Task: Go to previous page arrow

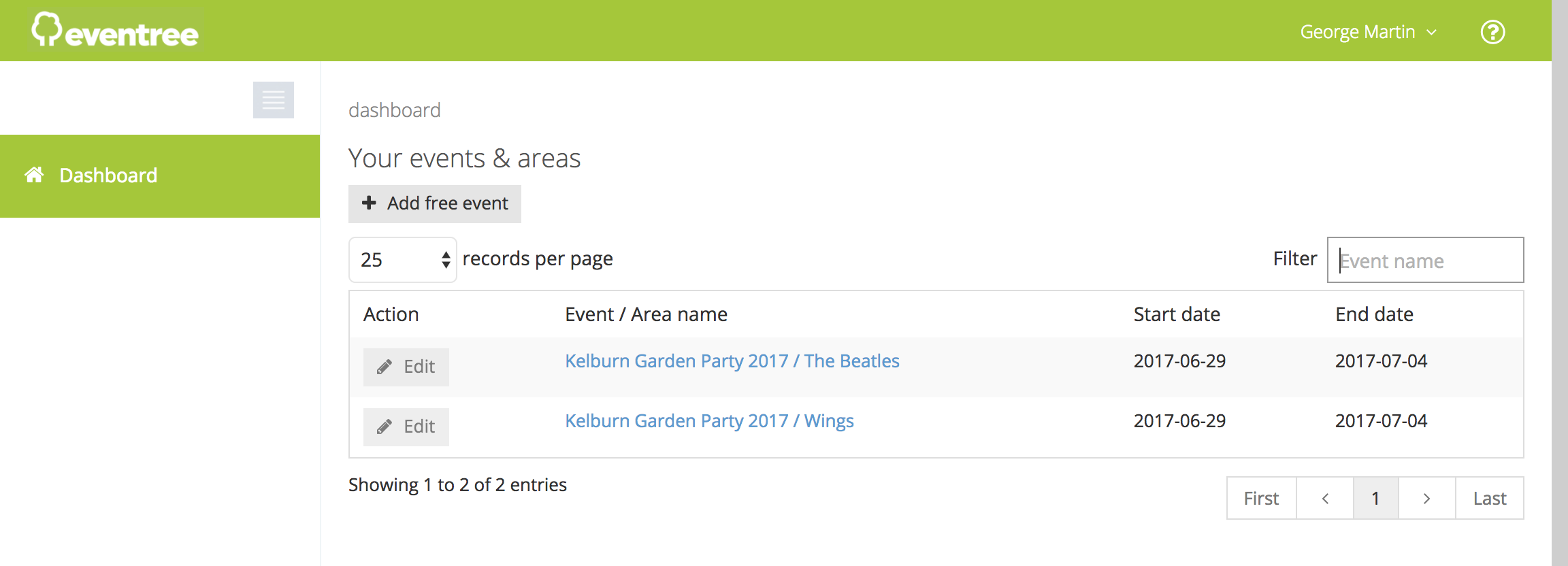Action: [x=1325, y=499]
